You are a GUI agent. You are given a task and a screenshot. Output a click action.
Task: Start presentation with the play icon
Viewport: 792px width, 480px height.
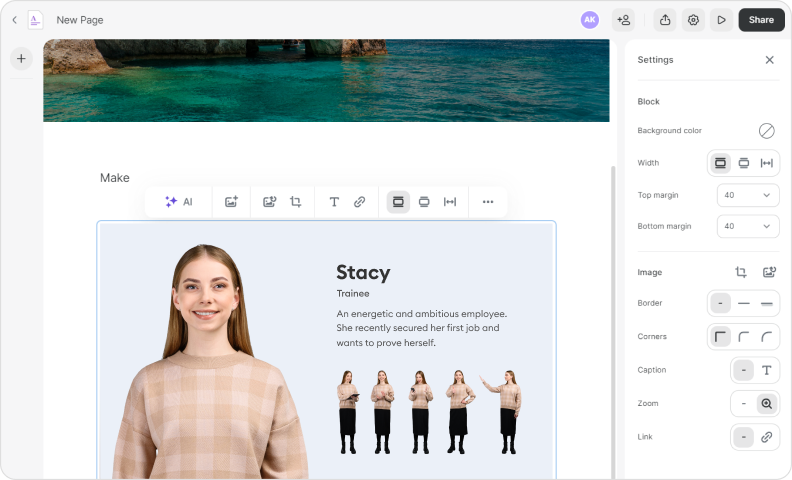tap(721, 20)
